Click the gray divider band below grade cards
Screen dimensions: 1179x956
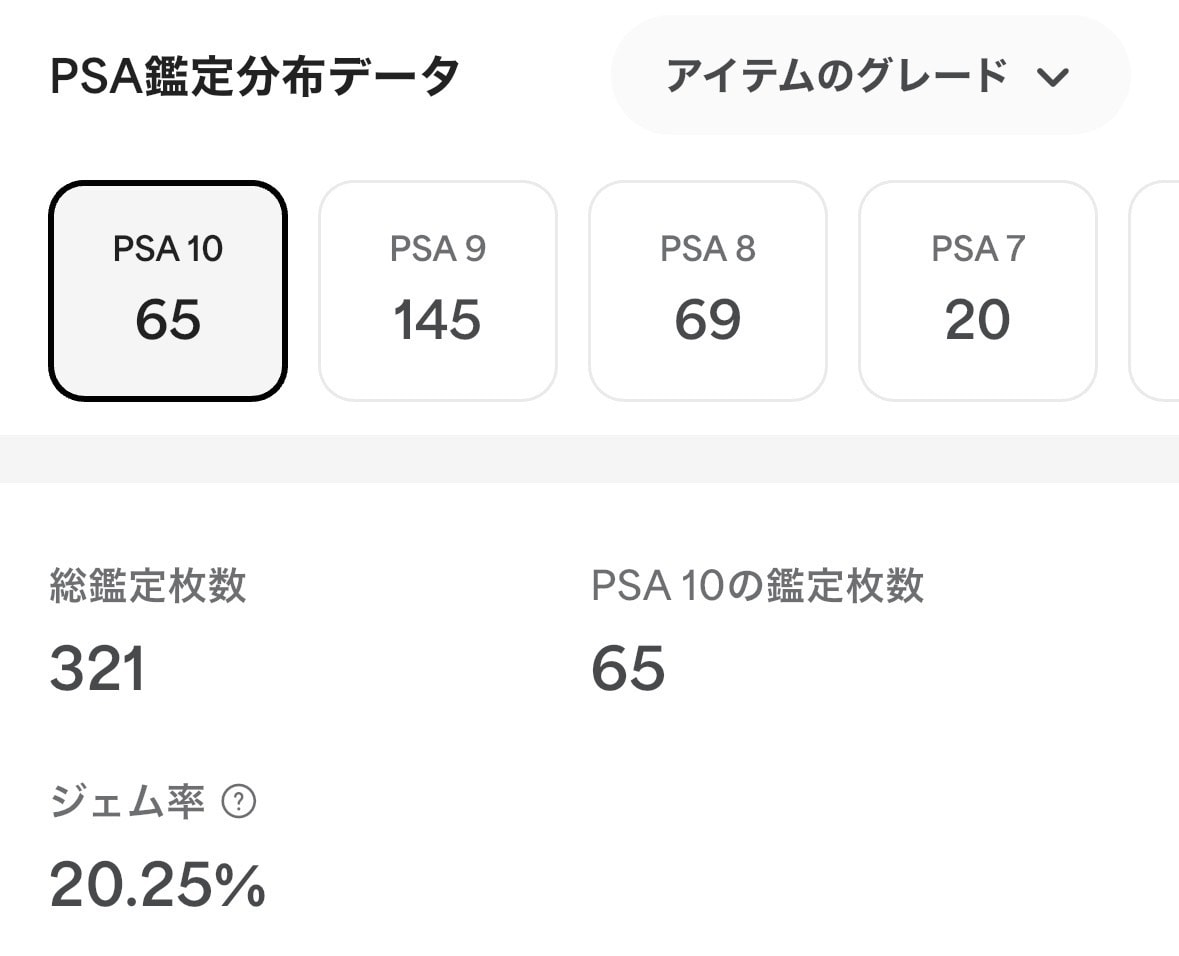(590, 459)
